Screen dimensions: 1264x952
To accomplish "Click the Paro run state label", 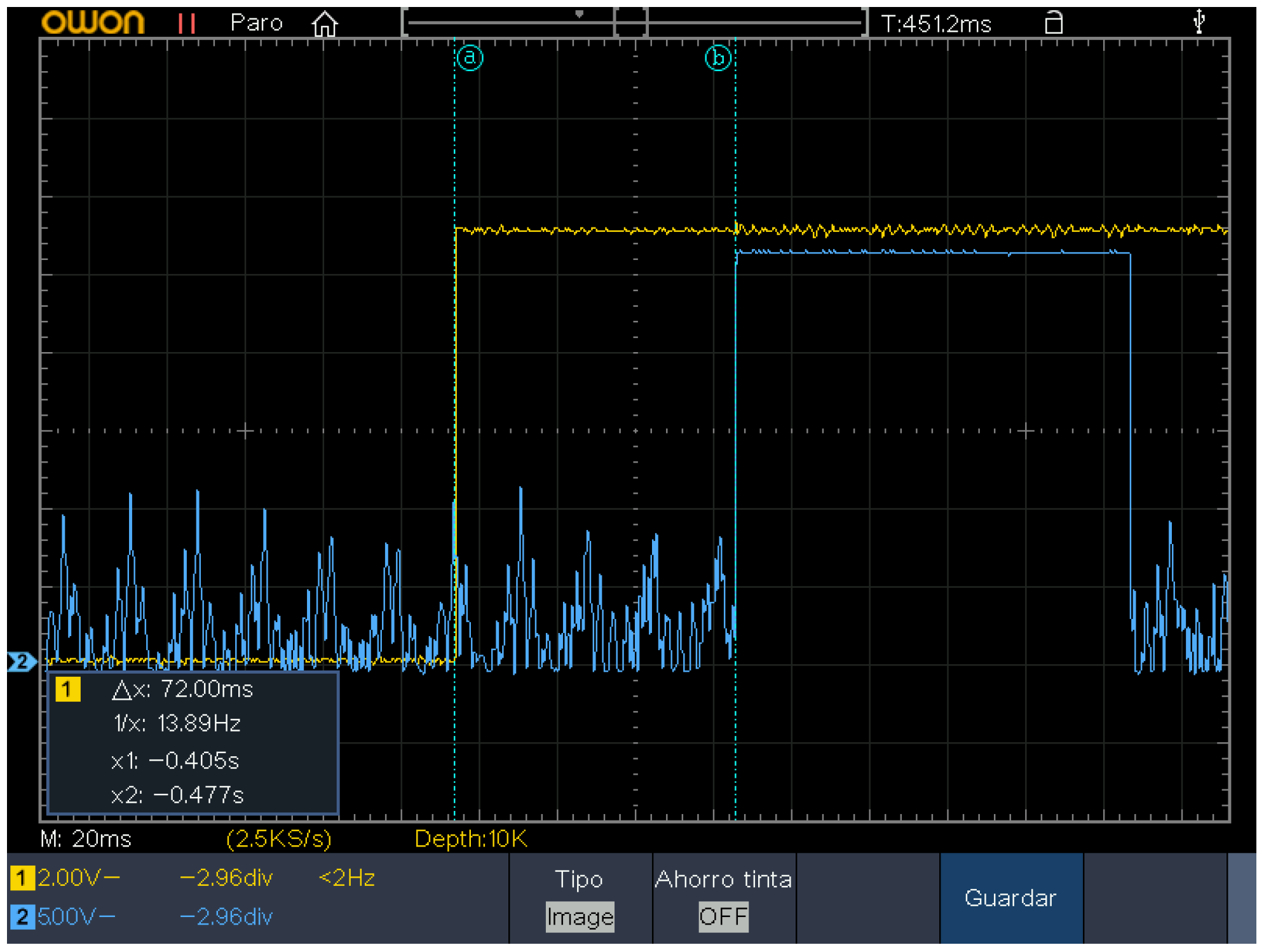I will (256, 24).
